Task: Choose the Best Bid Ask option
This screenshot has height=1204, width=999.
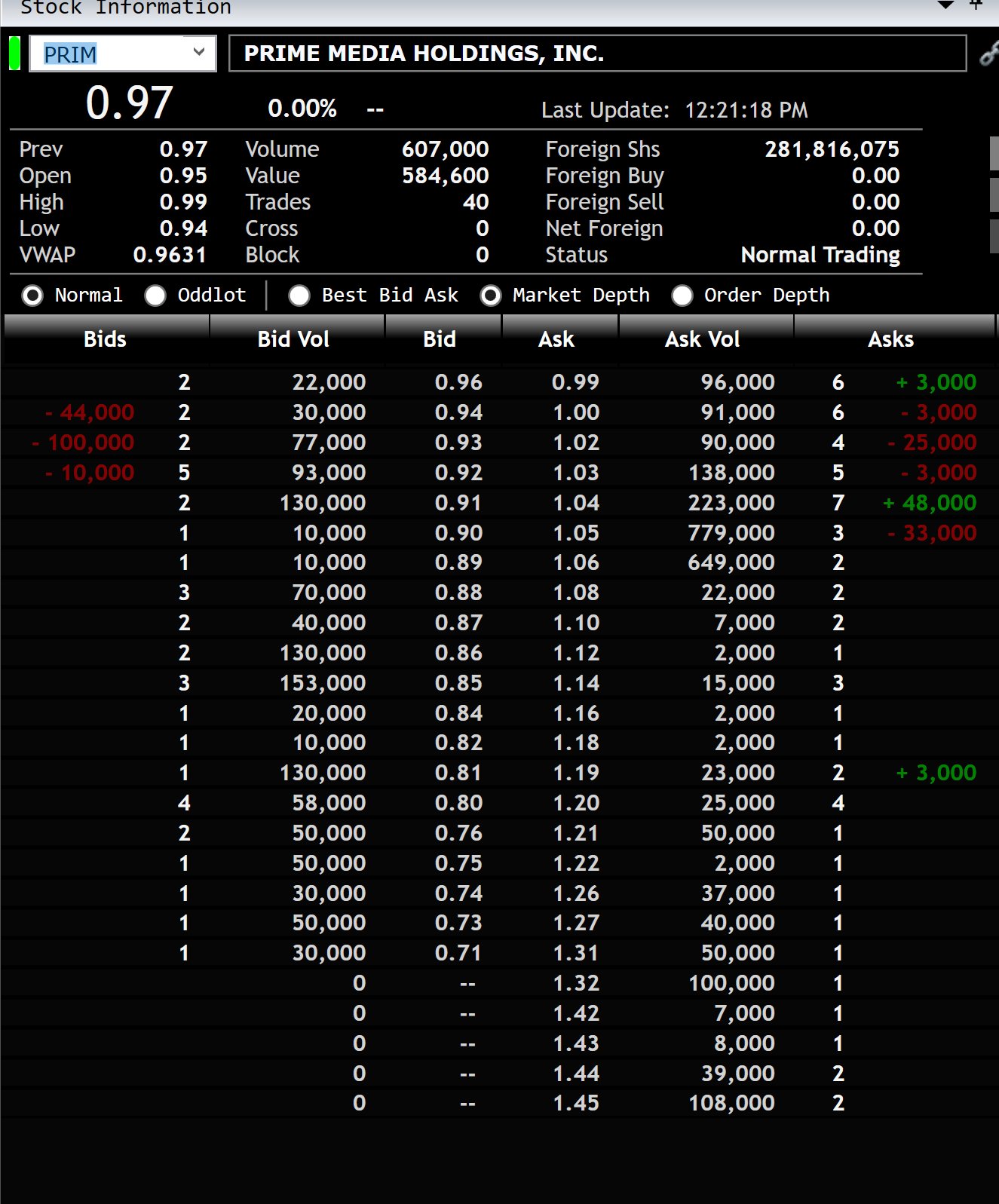Action: pos(299,296)
